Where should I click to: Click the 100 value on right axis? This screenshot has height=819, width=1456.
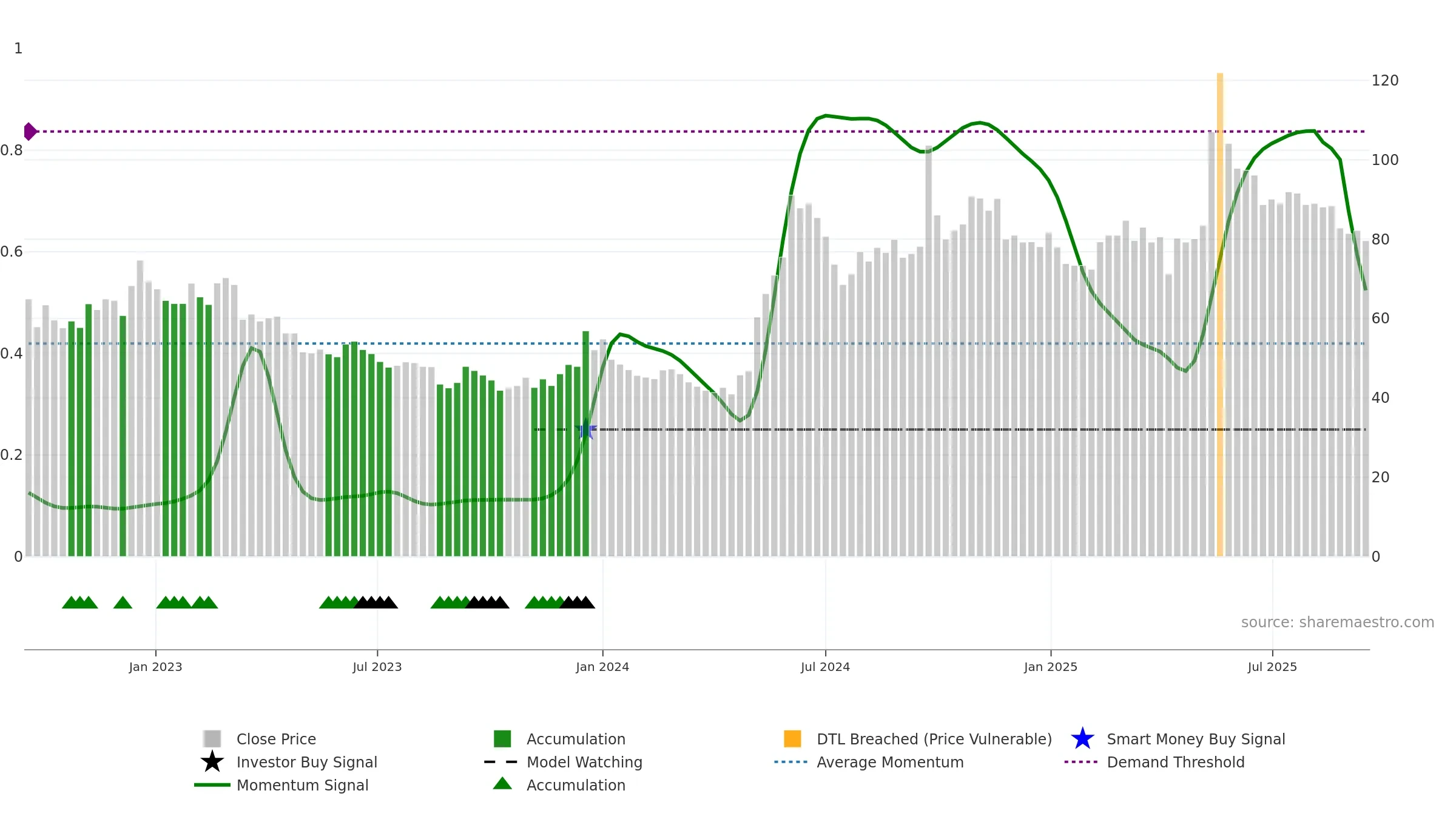pos(1385,160)
